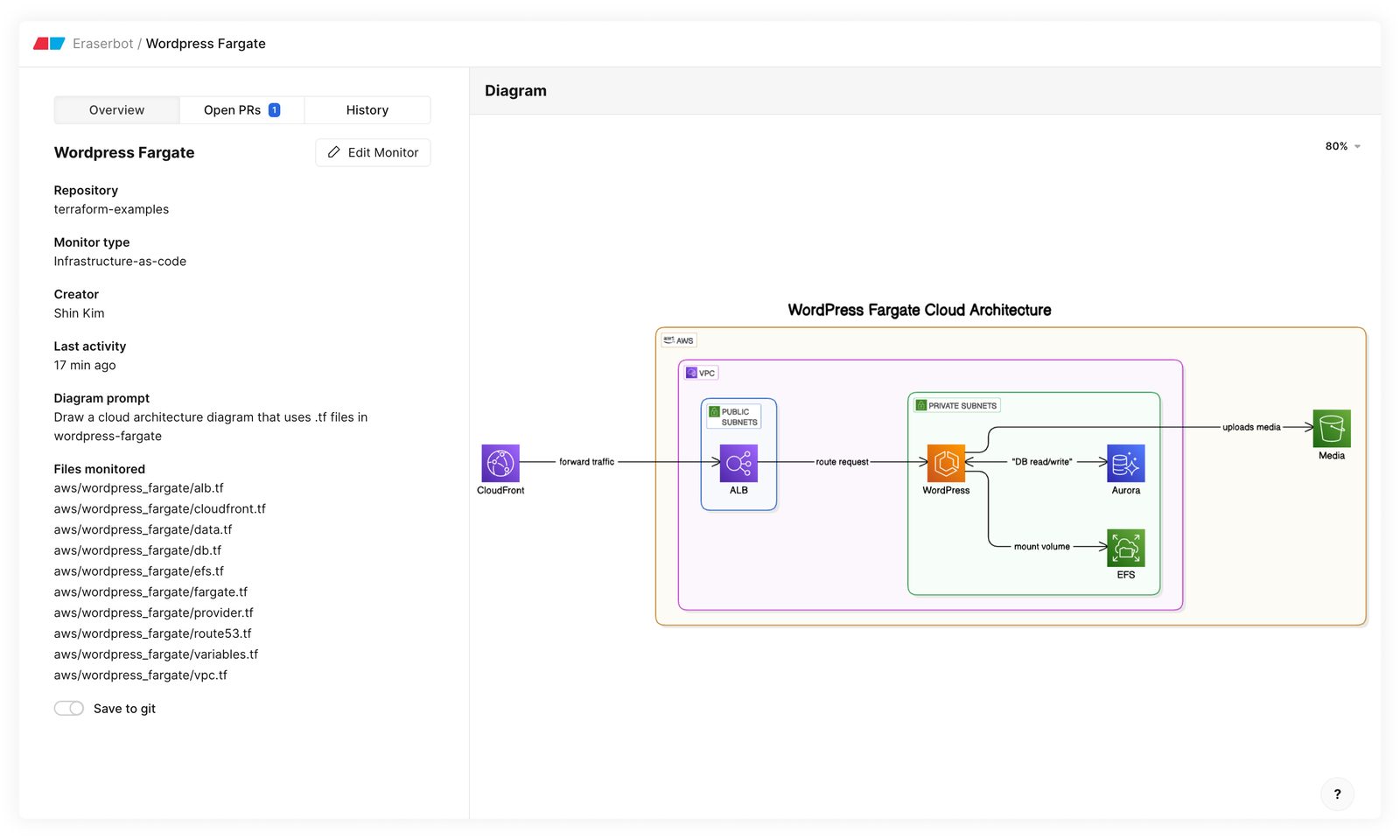The height and width of the screenshot is (840, 1400).
Task: Select the Media S3 bucket icon
Action: (1332, 428)
